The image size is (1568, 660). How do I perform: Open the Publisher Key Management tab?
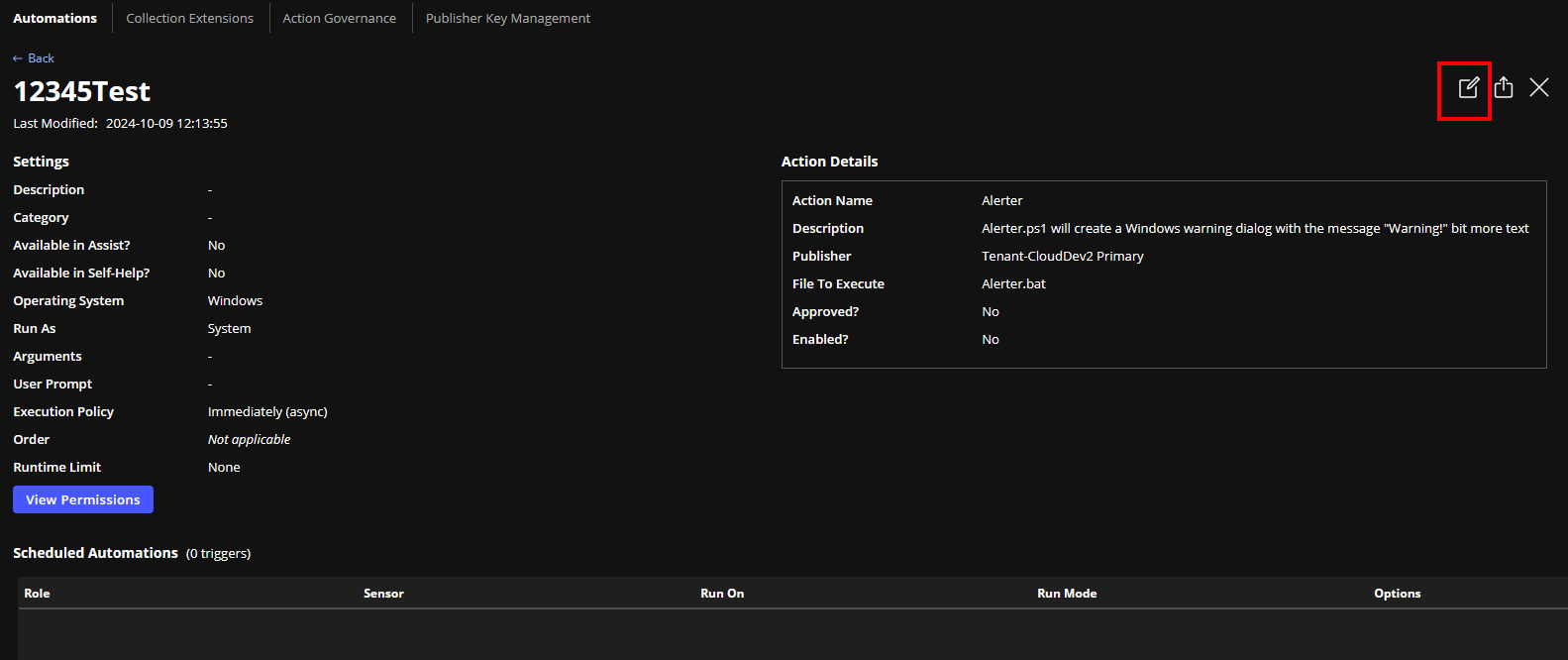pos(507,18)
